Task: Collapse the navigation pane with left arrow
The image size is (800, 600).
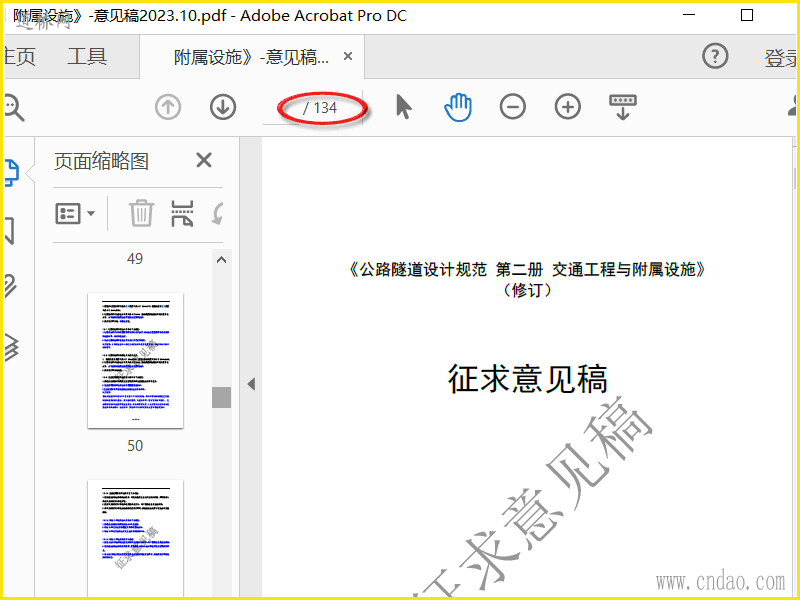Action: point(251,384)
